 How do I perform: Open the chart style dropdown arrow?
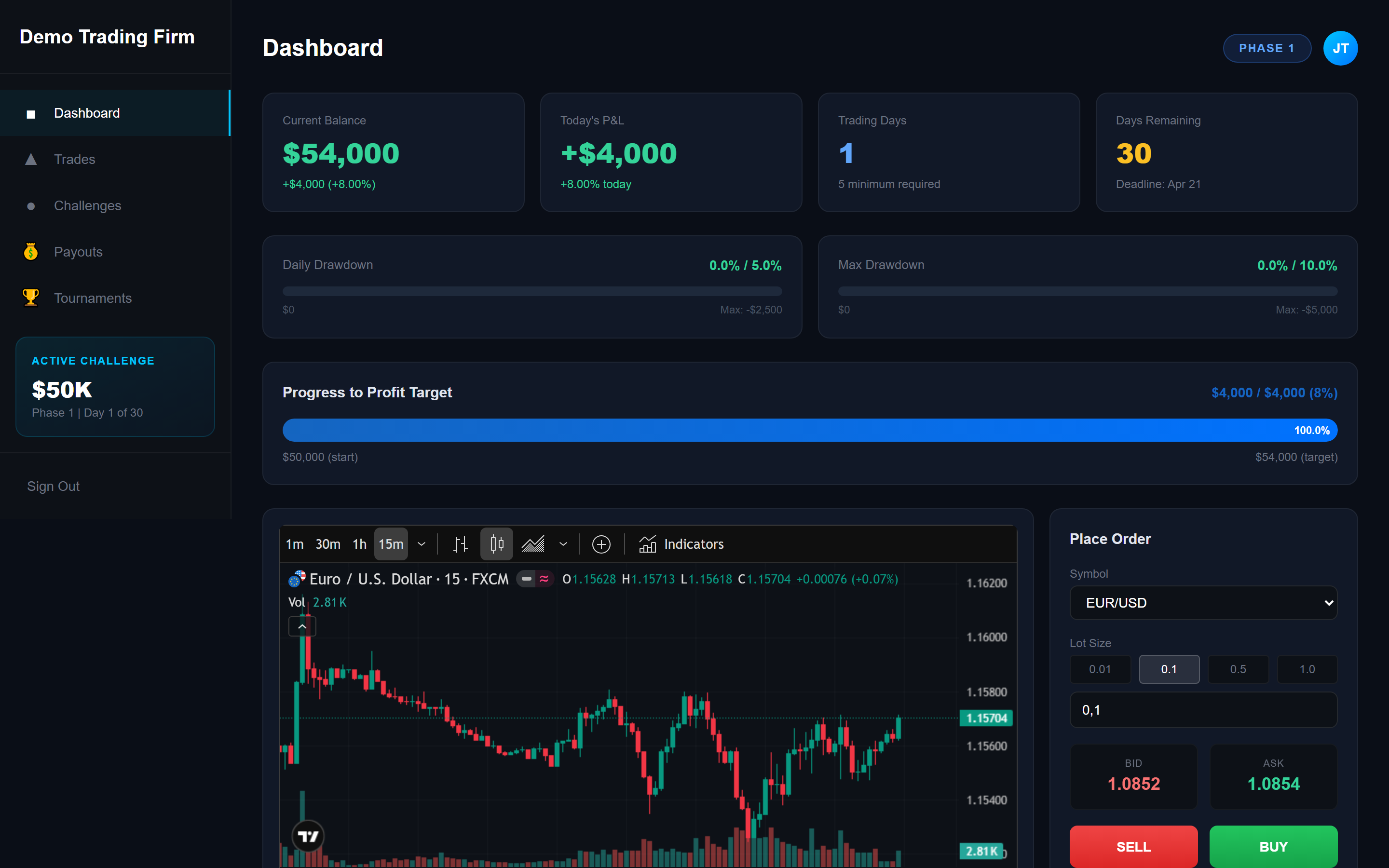point(562,543)
